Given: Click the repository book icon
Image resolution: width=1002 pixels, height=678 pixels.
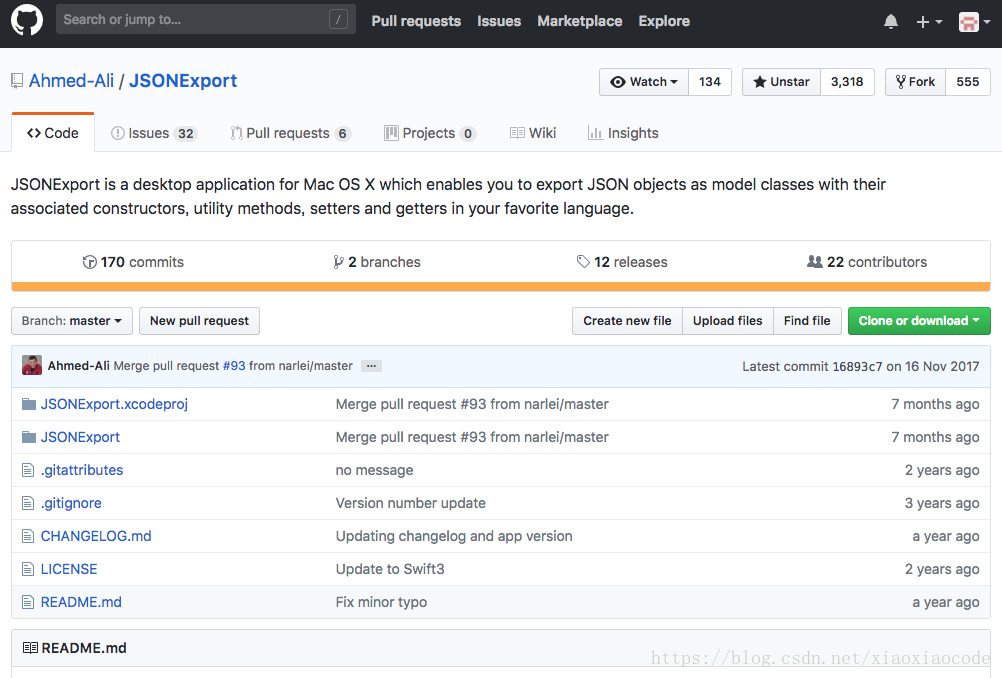Looking at the screenshot, I should [x=17, y=81].
